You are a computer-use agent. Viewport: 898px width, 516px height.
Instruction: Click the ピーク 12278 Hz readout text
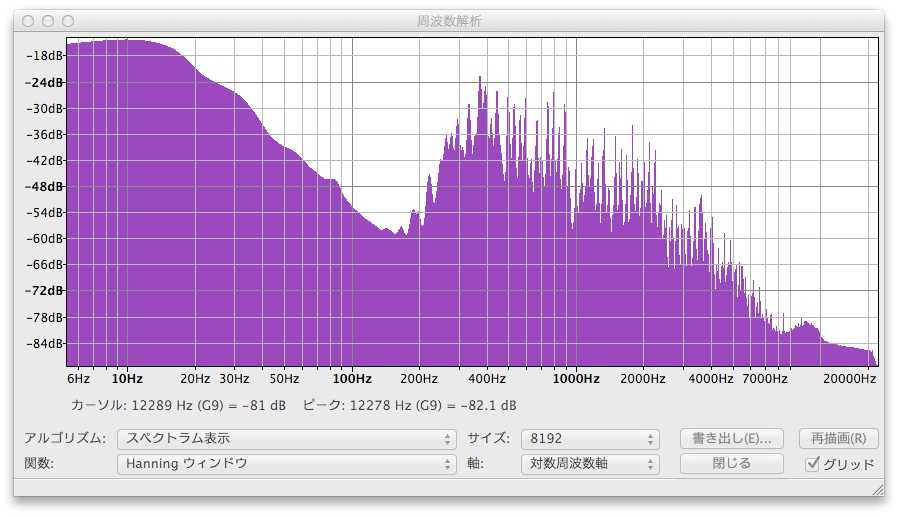pyautogui.click(x=409, y=405)
